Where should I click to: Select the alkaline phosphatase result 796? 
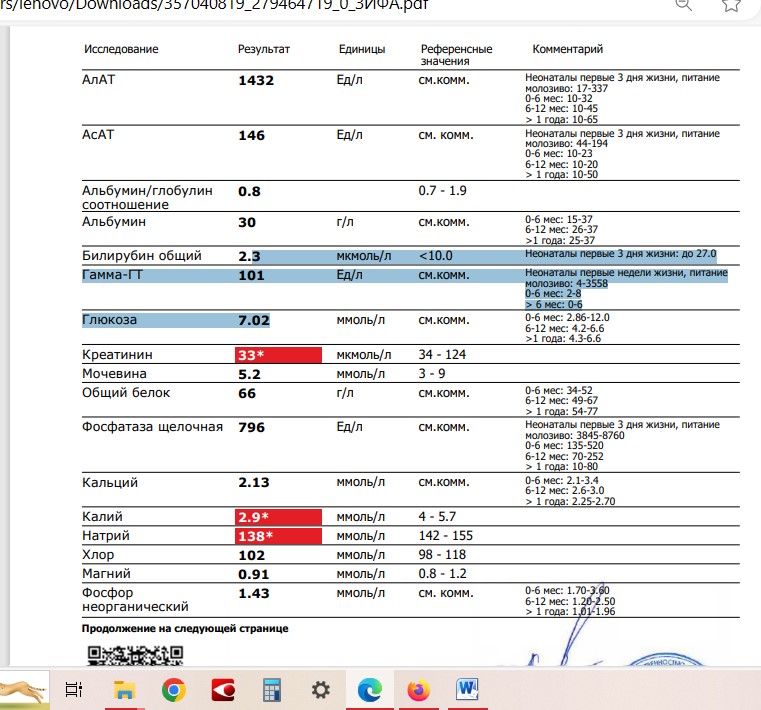pyautogui.click(x=251, y=428)
